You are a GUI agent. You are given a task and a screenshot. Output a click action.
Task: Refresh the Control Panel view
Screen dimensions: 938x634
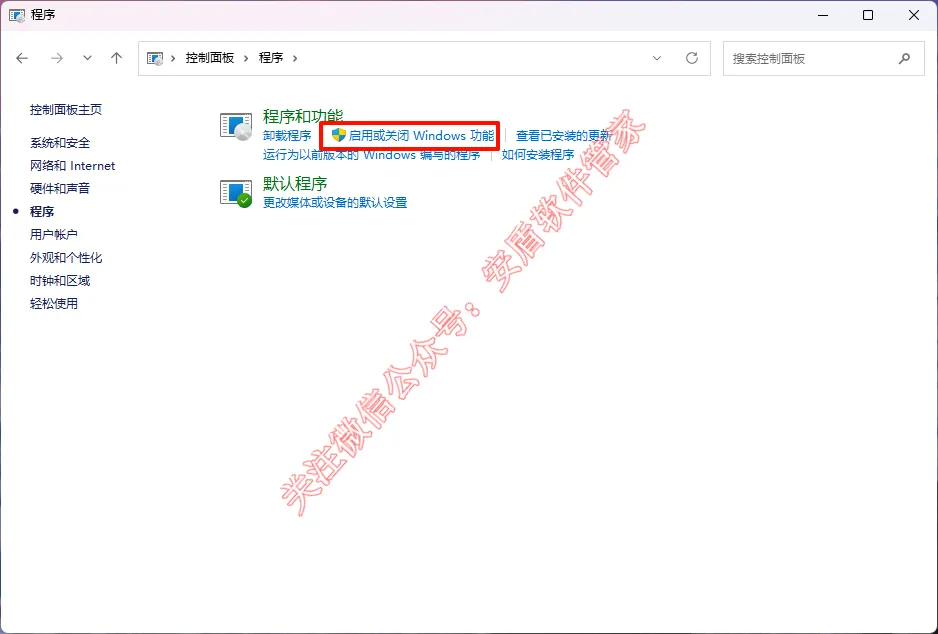(x=692, y=58)
